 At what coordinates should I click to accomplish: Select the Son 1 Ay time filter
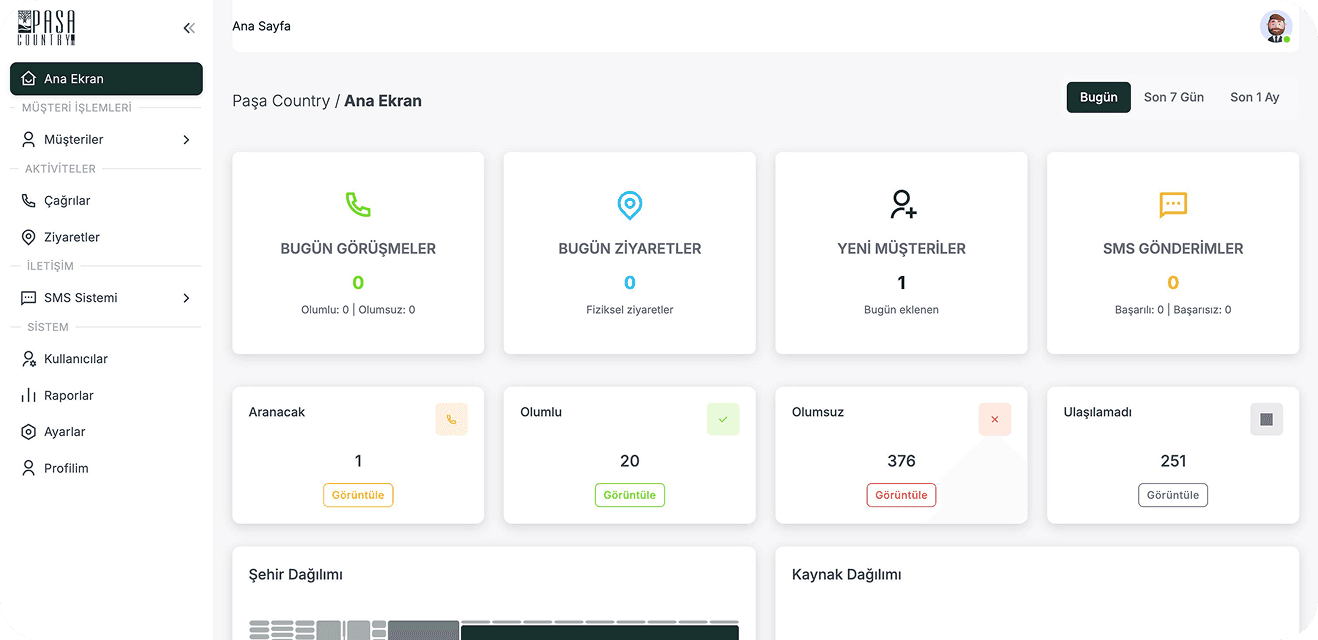click(1254, 97)
